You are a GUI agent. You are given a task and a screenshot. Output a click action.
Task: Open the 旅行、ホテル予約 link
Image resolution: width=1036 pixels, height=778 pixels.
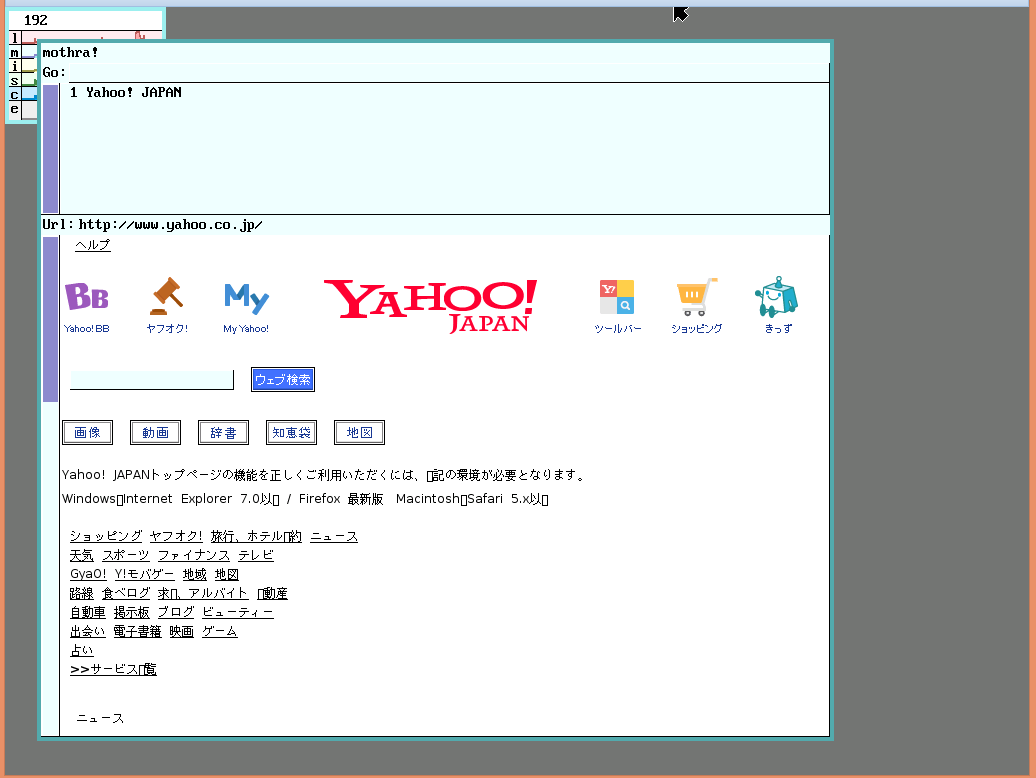click(x=256, y=536)
